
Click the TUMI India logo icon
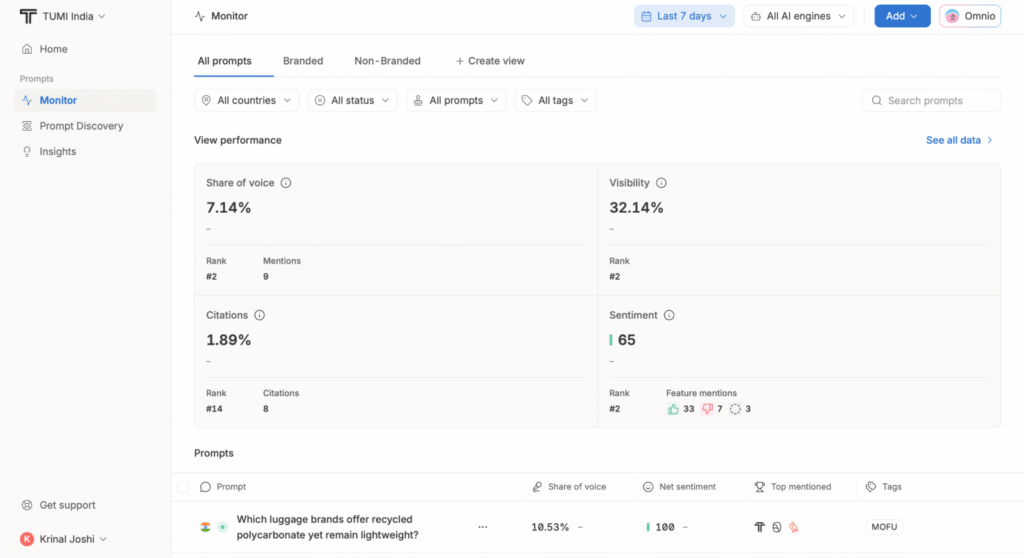27,16
